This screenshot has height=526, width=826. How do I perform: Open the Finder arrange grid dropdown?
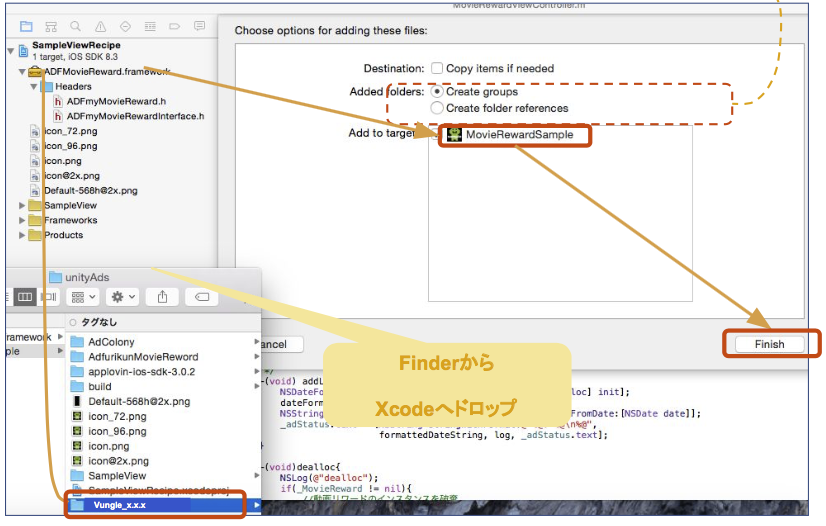83,297
